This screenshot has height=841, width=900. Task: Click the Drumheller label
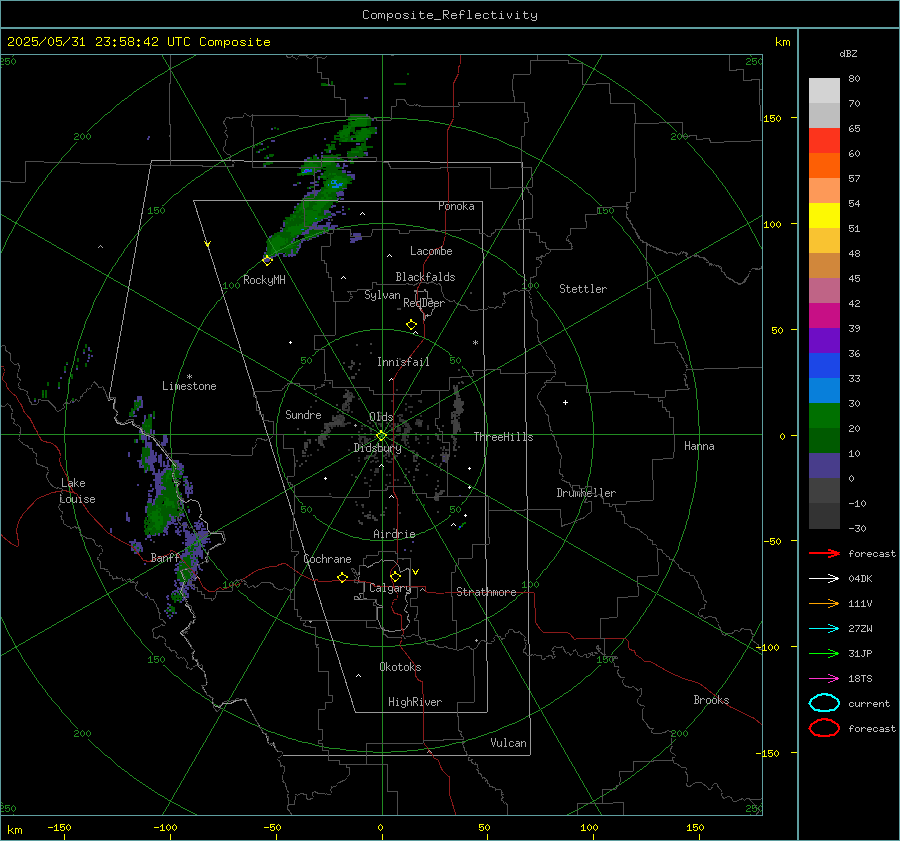point(586,493)
